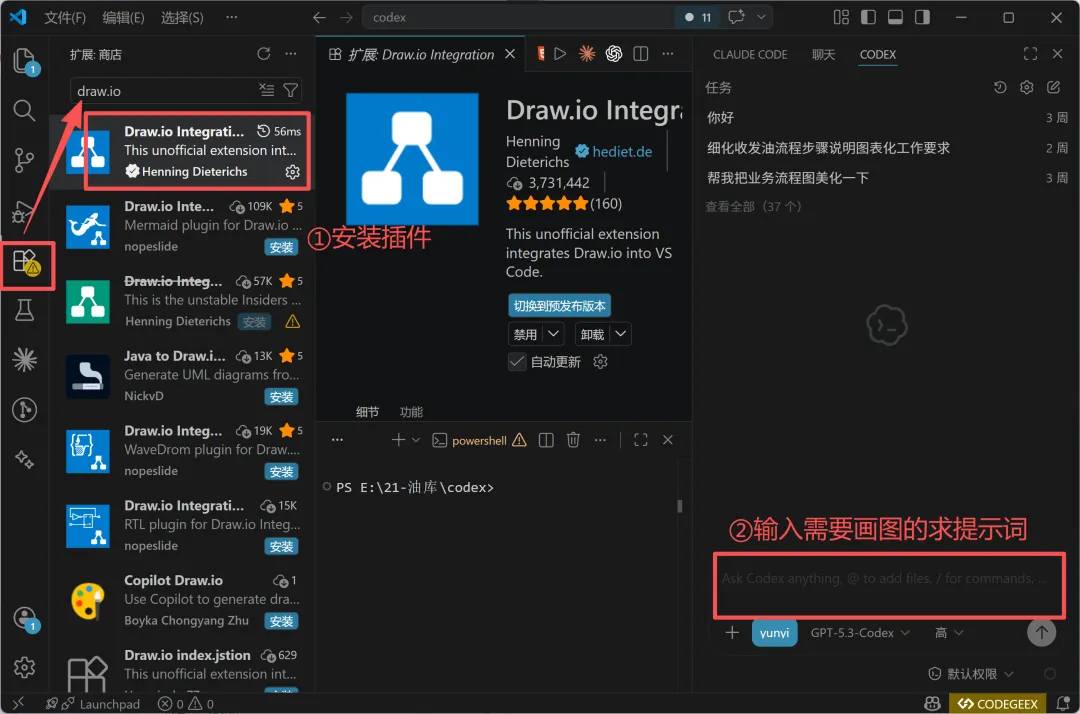Install the Copilot Draw.io extension
The image size is (1080, 714).
(281, 621)
